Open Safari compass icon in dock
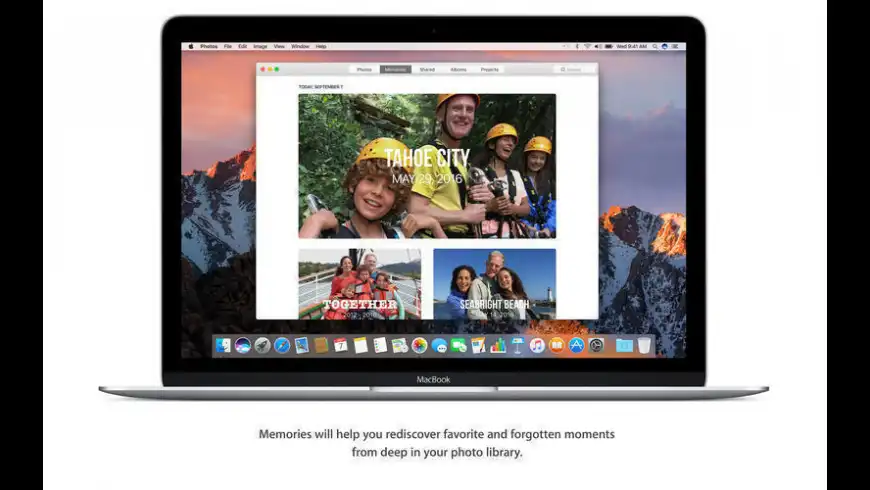The image size is (870, 490). (282, 345)
